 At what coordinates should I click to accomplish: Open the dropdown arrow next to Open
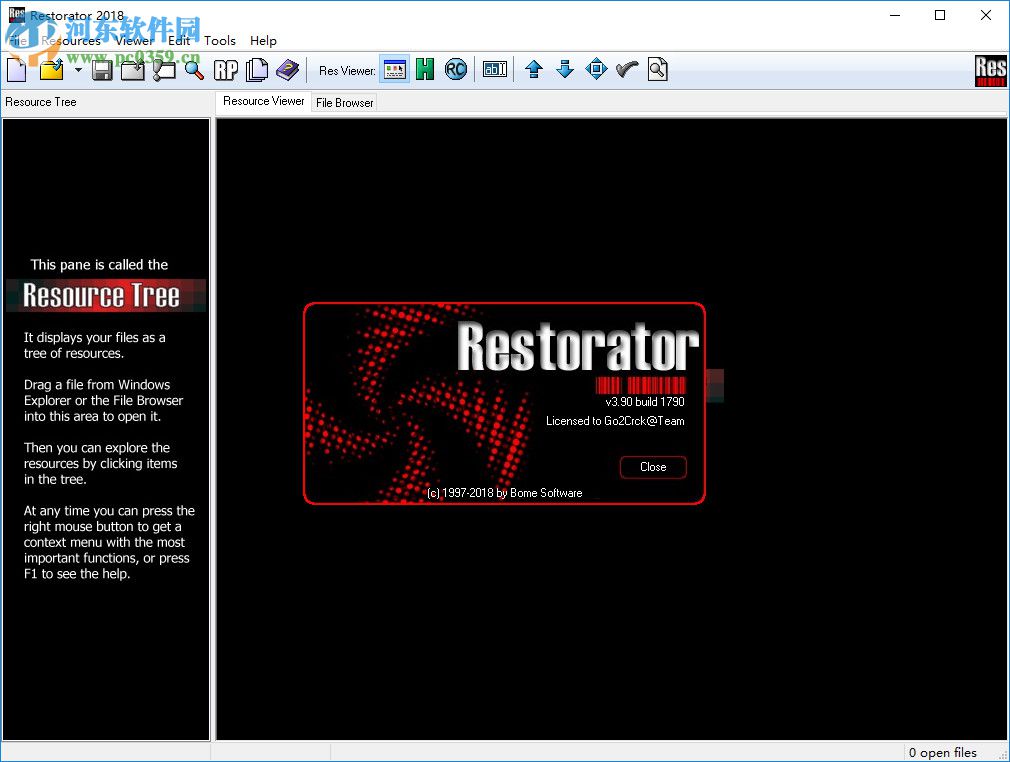(x=77, y=69)
